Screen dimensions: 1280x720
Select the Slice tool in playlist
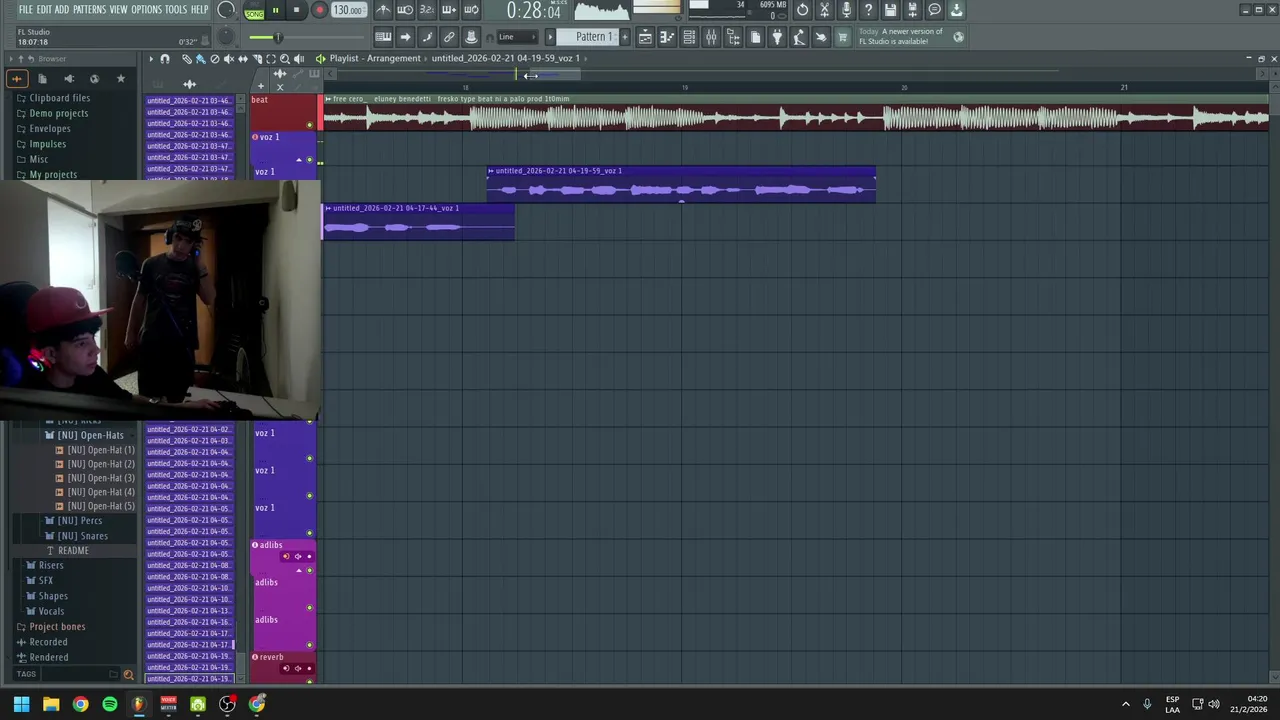(256, 59)
